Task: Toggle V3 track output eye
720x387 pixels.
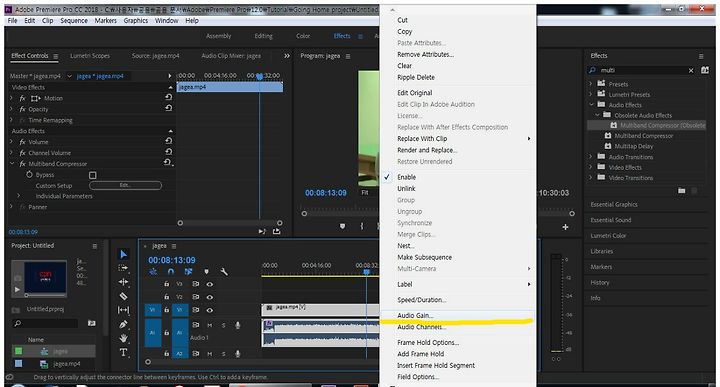Action: click(x=209, y=284)
